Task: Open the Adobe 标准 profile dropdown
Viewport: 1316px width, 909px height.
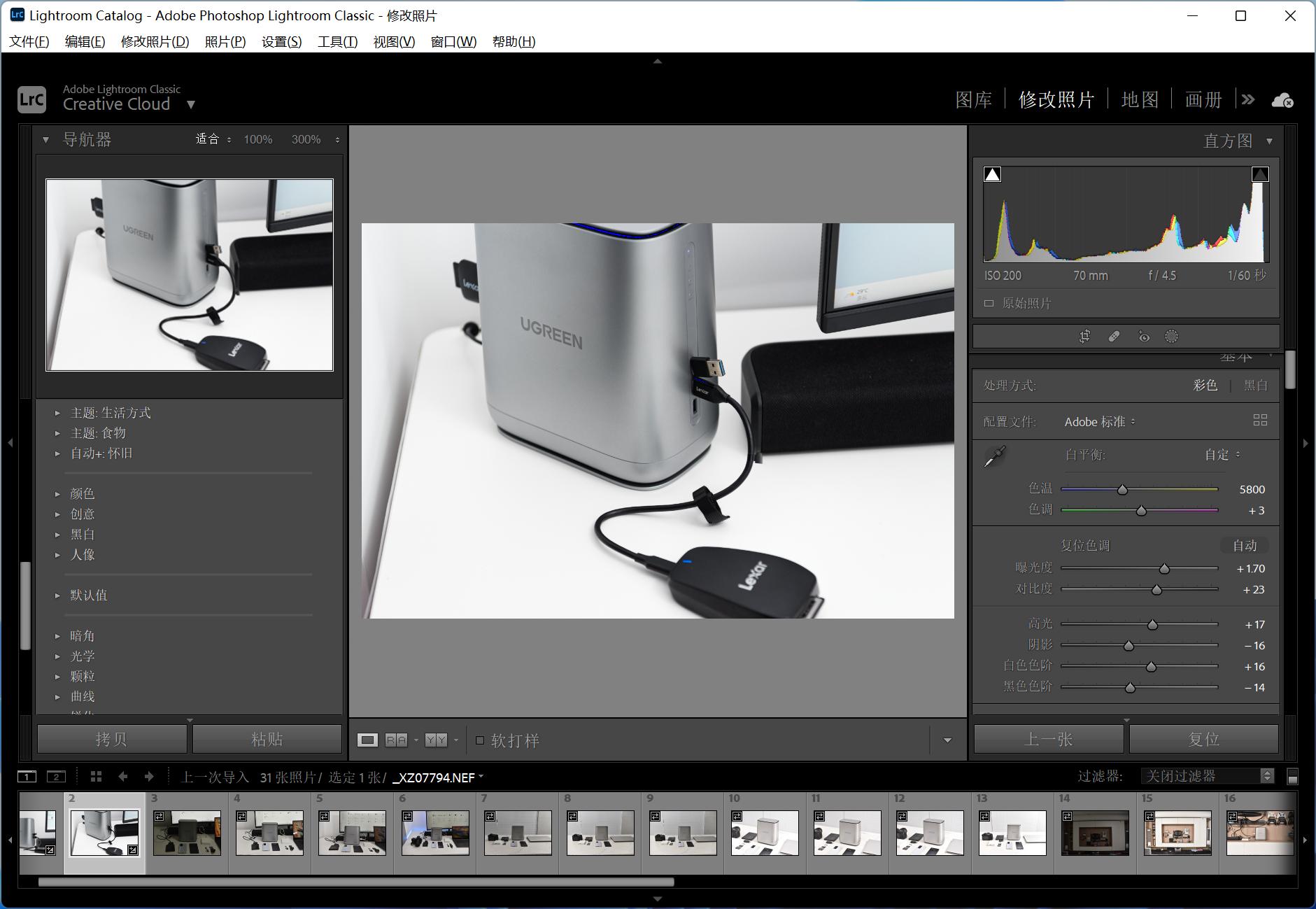Action: (x=1099, y=422)
